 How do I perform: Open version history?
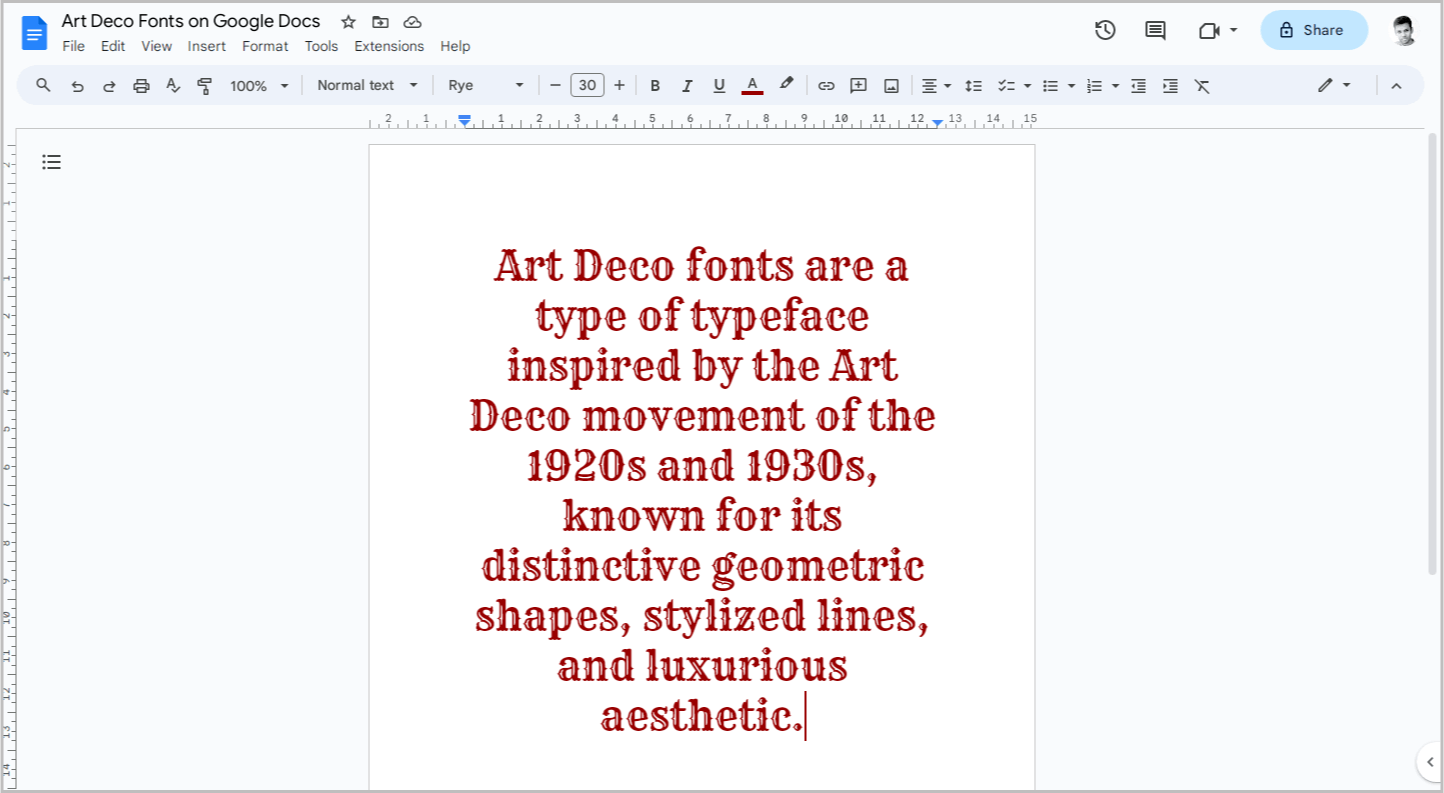1105,30
